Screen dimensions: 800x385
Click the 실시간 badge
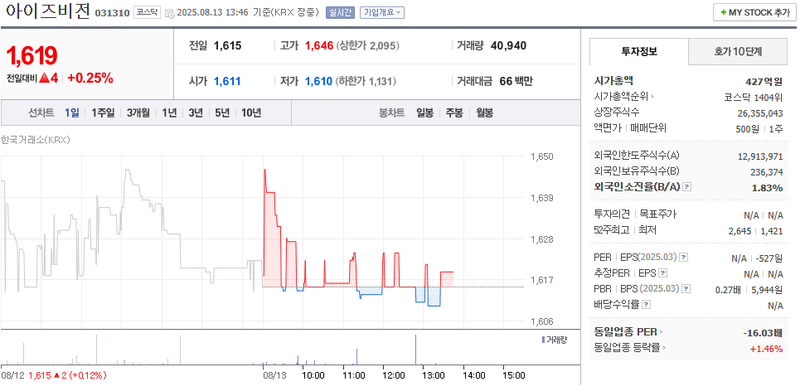pyautogui.click(x=341, y=13)
